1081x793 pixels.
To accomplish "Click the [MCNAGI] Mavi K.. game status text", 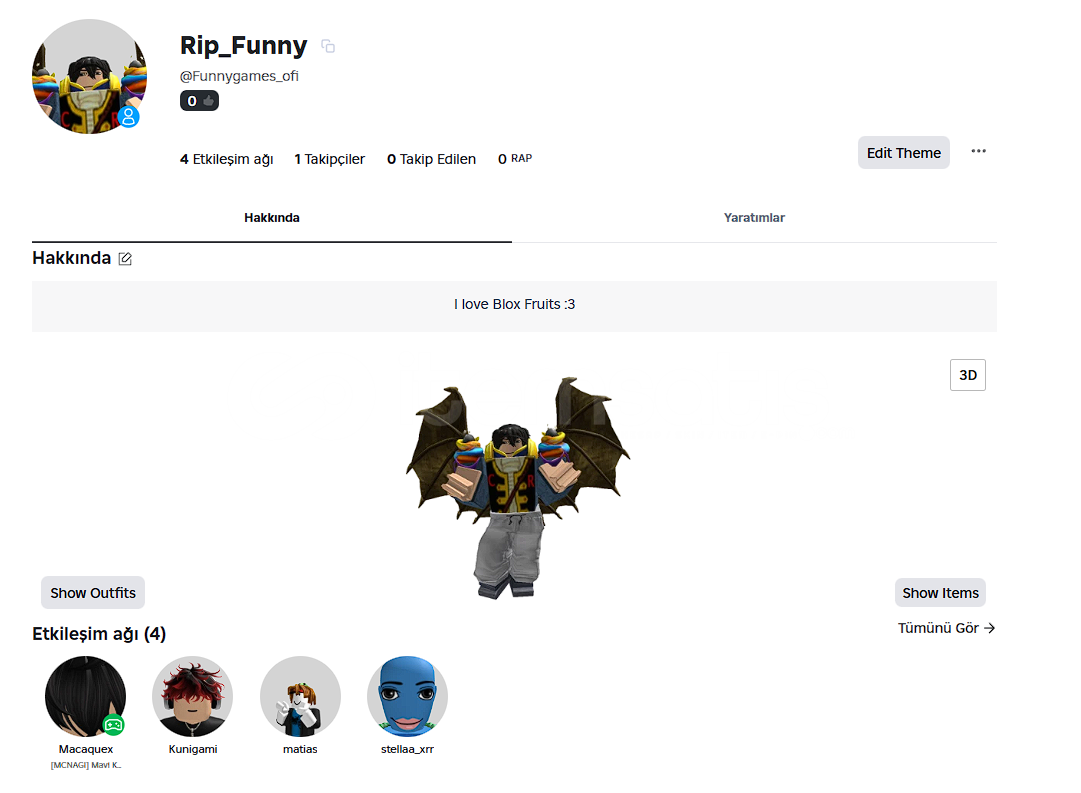I will [x=85, y=765].
